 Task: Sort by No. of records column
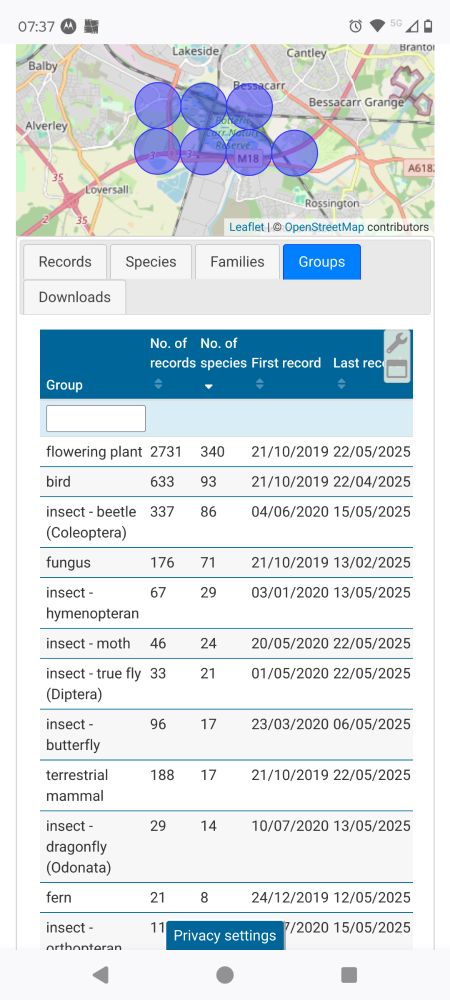pyautogui.click(x=159, y=384)
